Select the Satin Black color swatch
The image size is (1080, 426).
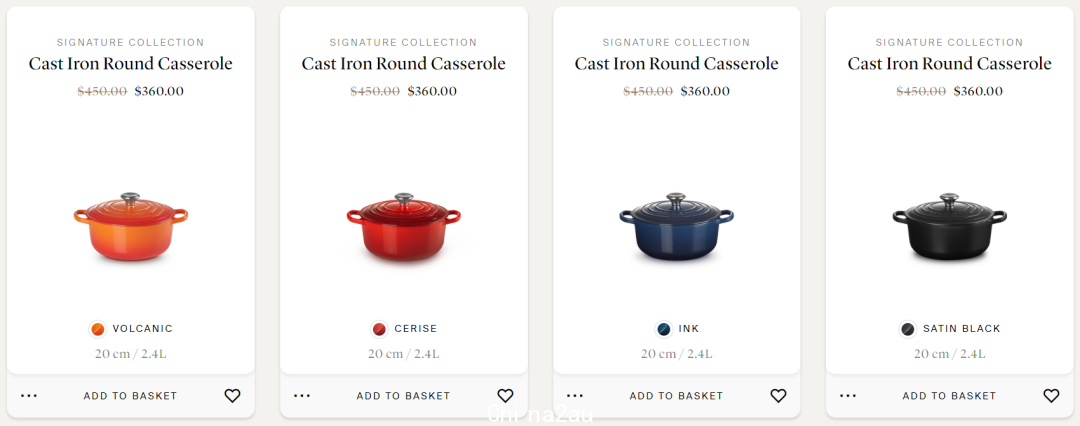tap(908, 329)
